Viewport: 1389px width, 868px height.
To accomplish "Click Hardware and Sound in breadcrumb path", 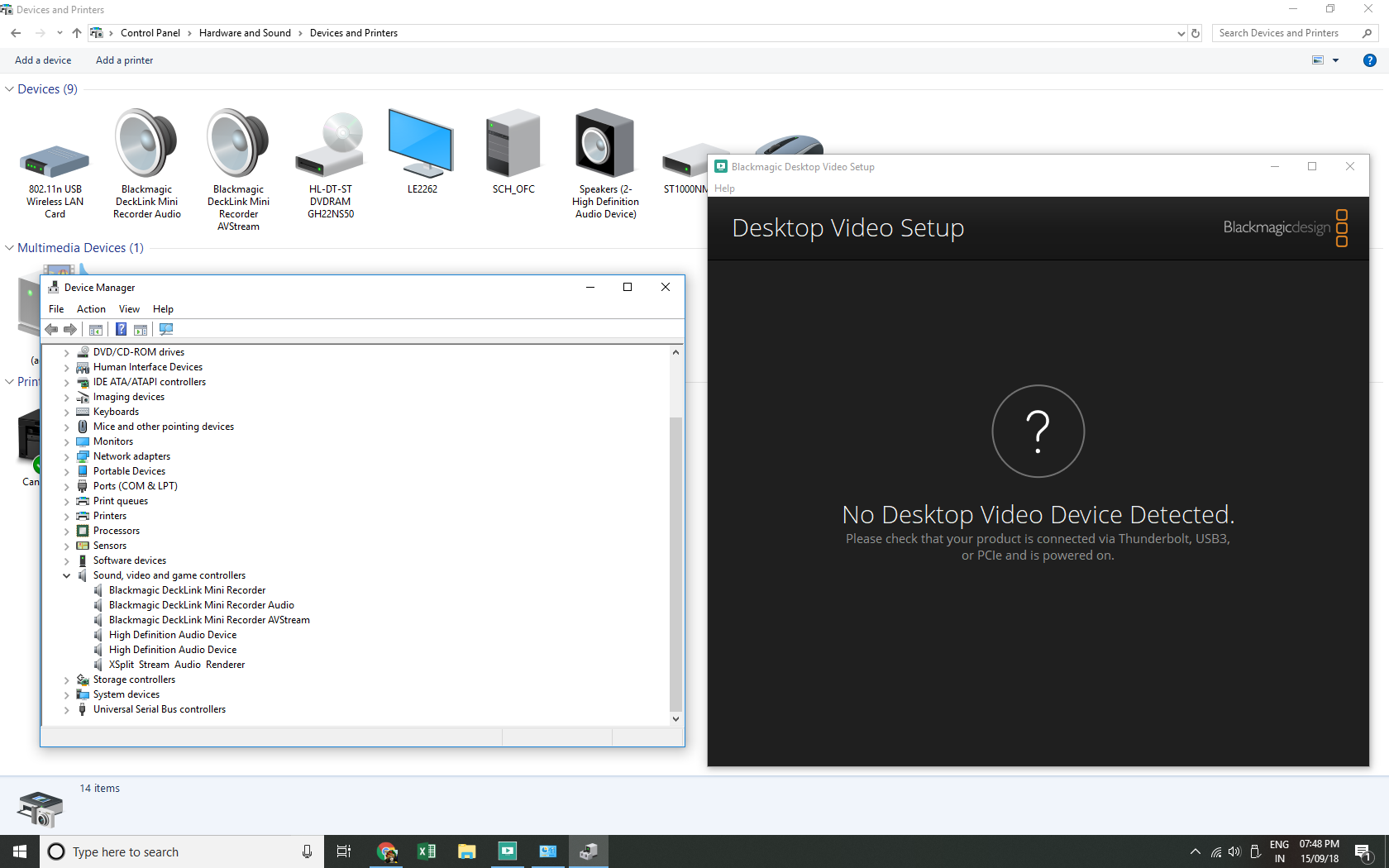I will (x=245, y=33).
